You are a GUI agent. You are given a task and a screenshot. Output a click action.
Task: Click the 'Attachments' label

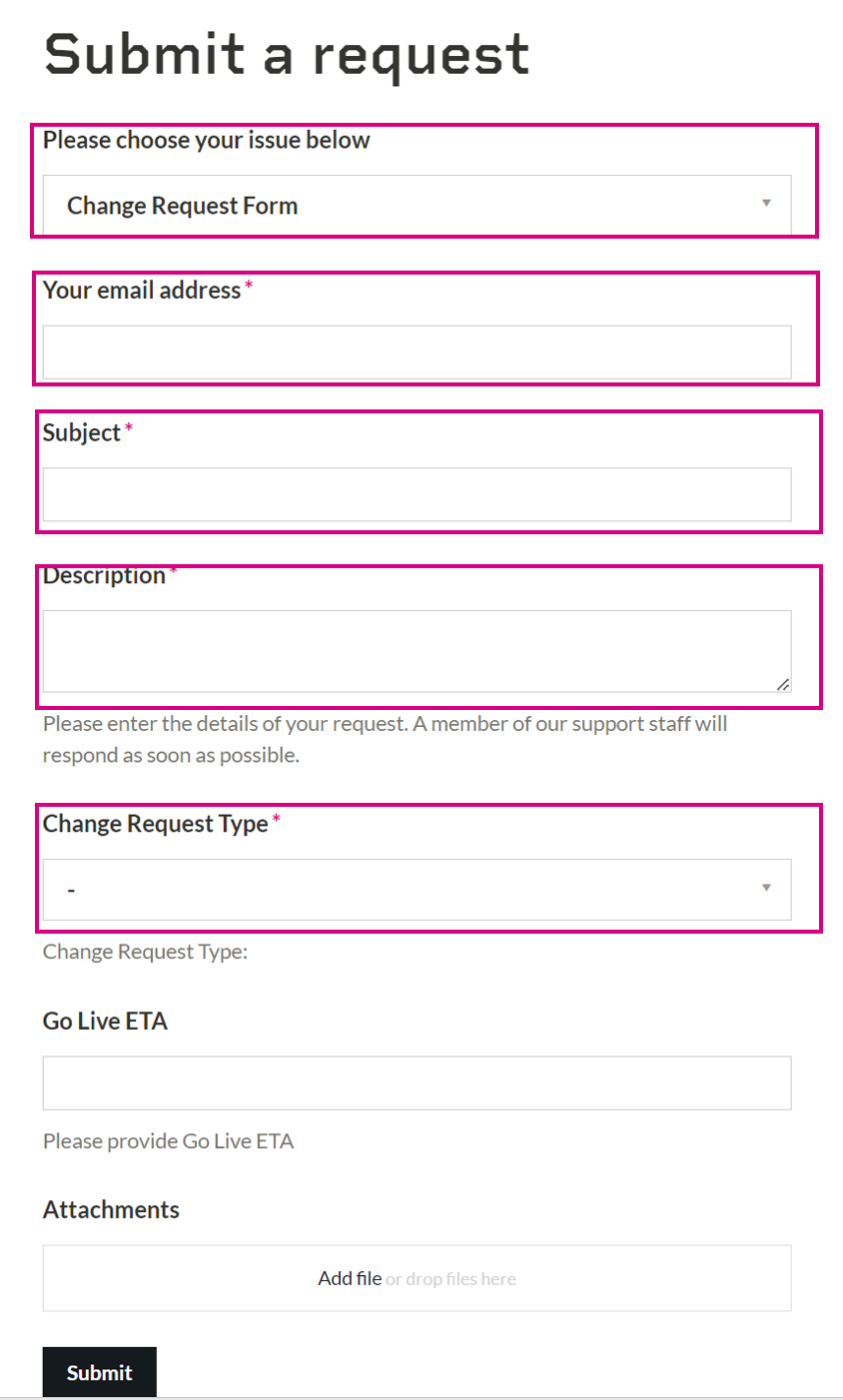point(111,1209)
